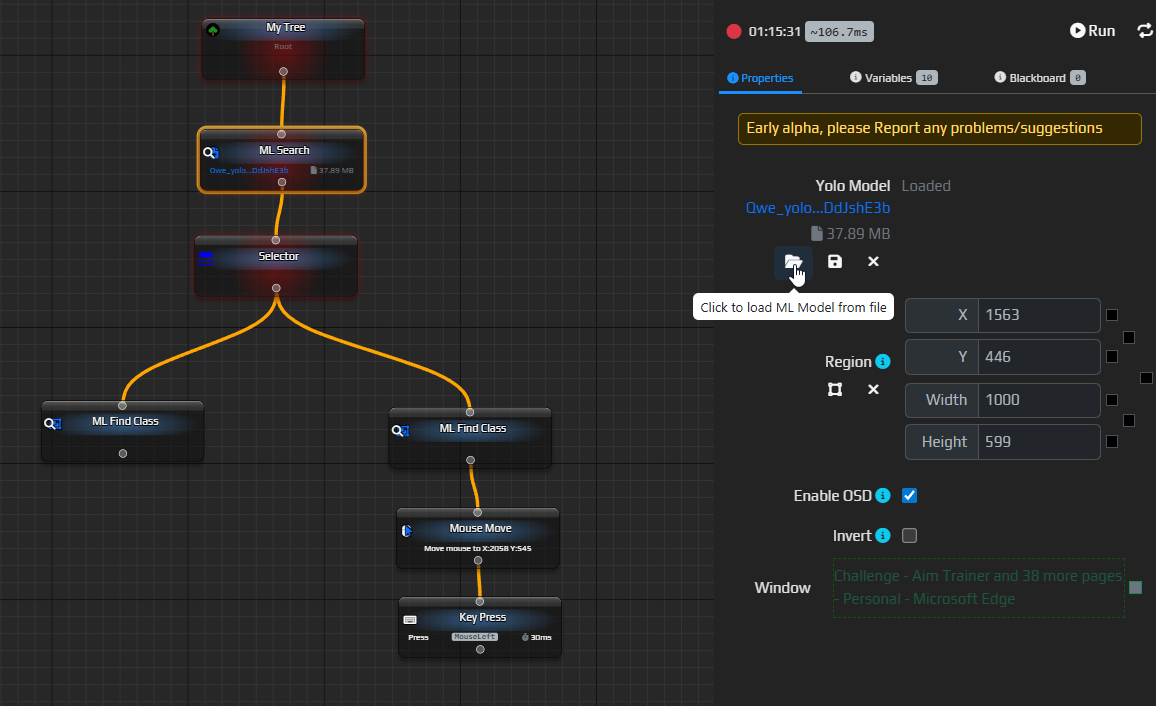Click the file icon next to 37.89 MB in properties
Viewport: 1156px width, 706px height.
816,234
